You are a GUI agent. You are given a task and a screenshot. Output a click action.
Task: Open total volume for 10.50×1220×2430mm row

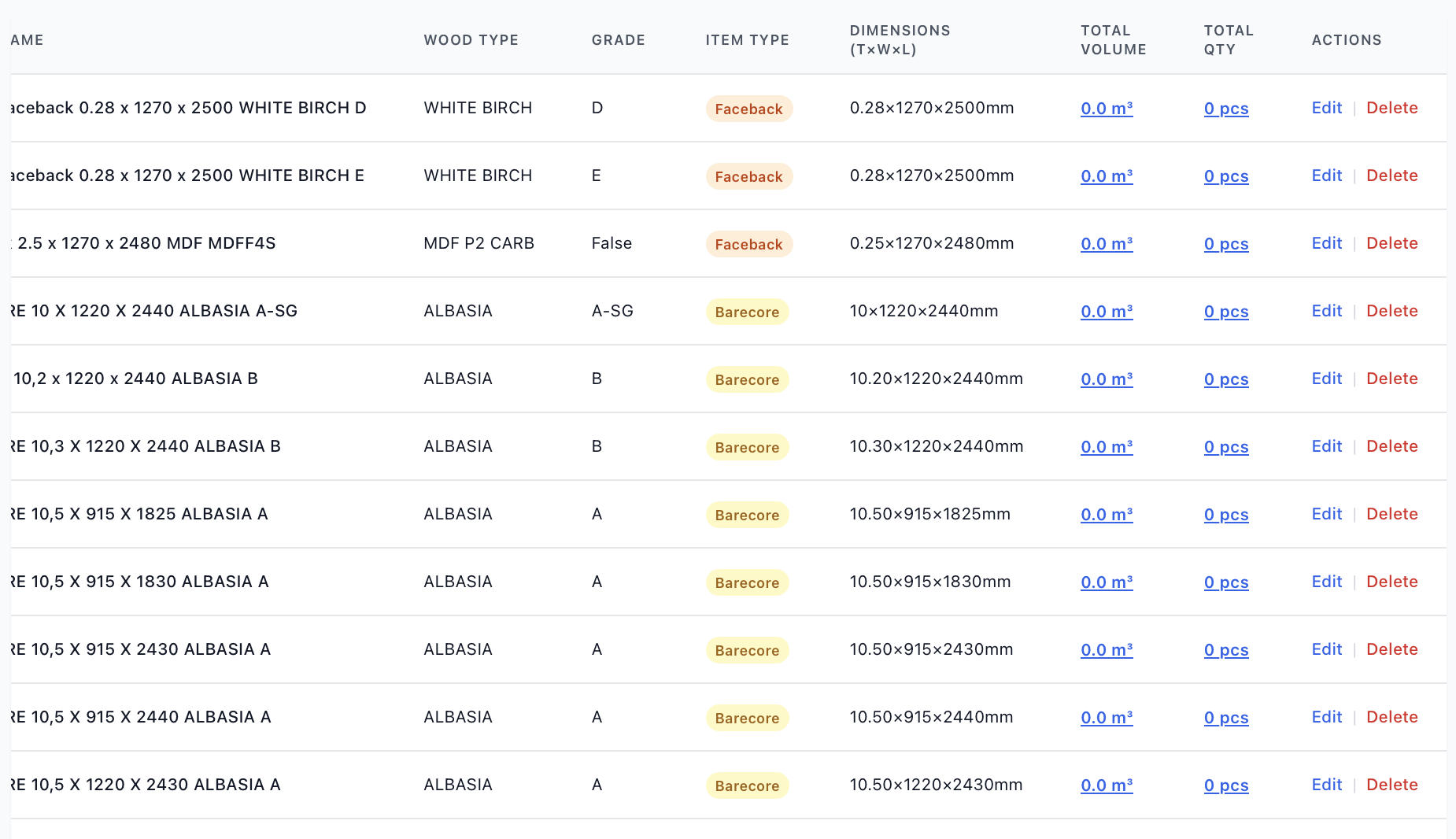coord(1106,785)
